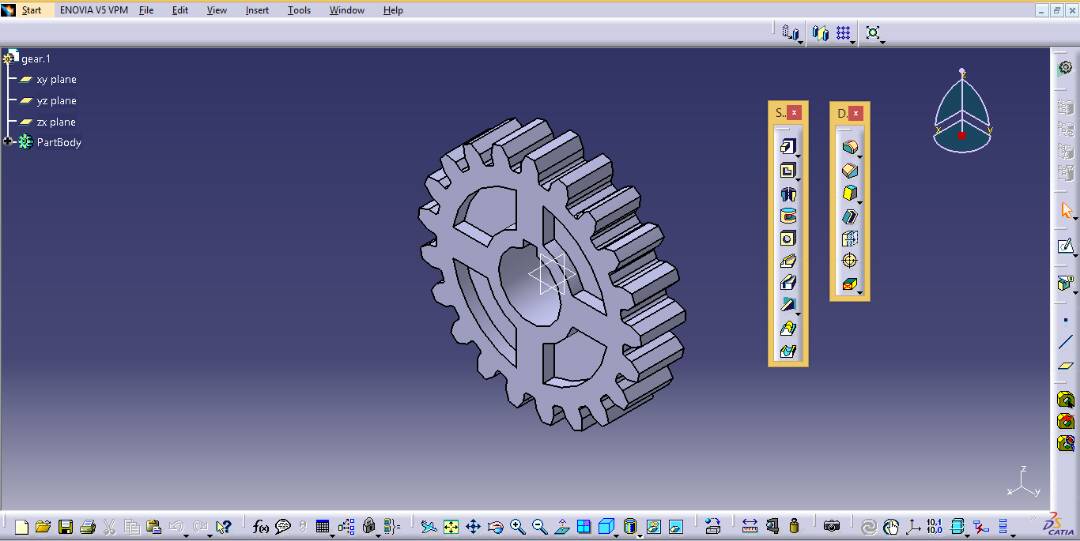Select the xy plane in specification tree

coord(56,79)
